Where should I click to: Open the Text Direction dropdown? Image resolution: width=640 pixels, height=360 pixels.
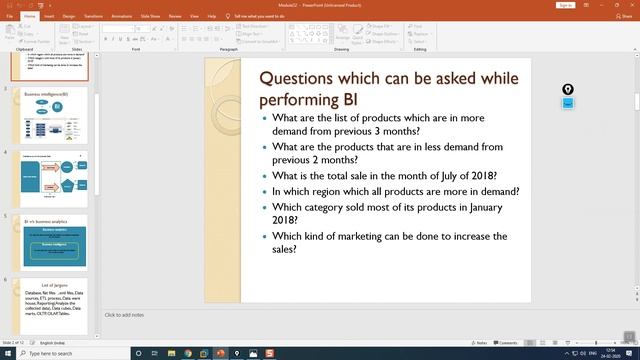[x=252, y=26]
